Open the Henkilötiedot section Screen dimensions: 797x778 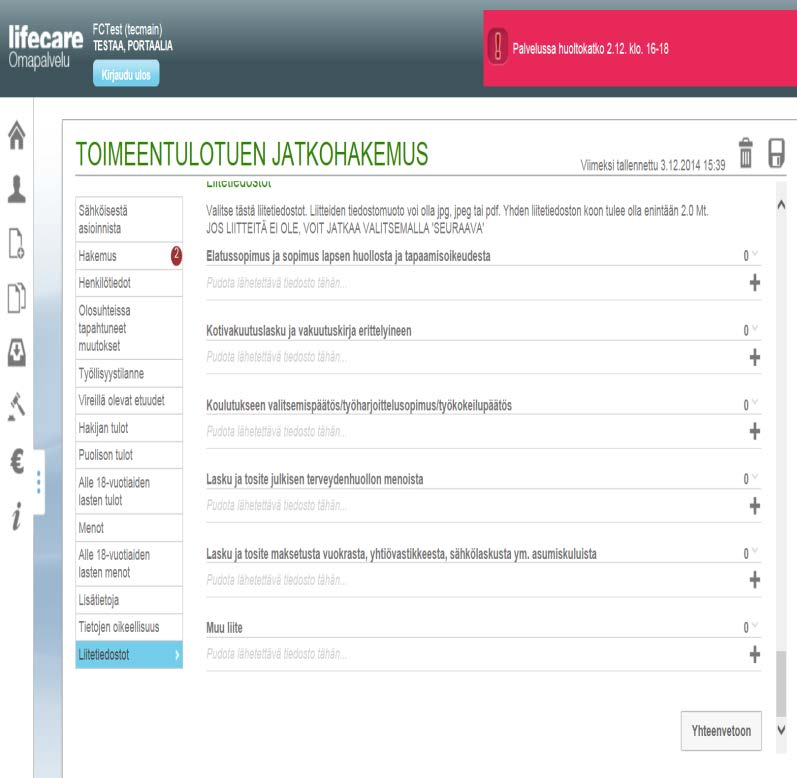coord(129,283)
